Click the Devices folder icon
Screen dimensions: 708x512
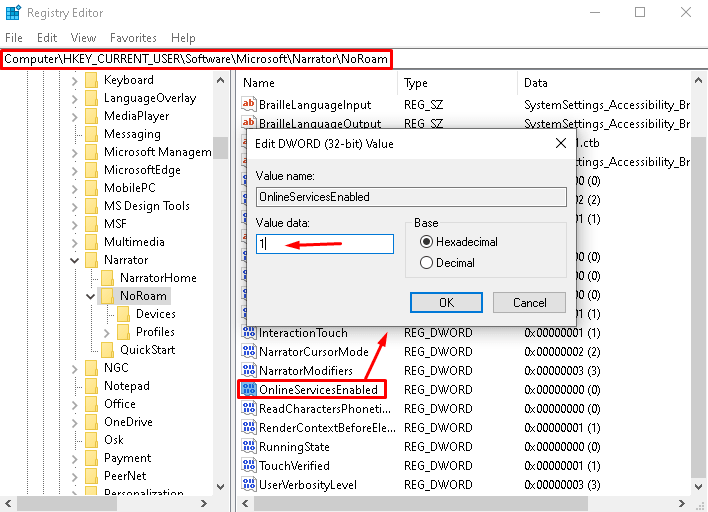124,314
